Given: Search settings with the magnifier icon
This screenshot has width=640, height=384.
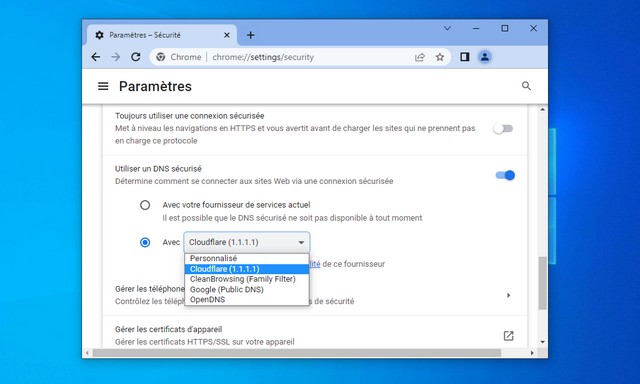Looking at the screenshot, I should 526,86.
